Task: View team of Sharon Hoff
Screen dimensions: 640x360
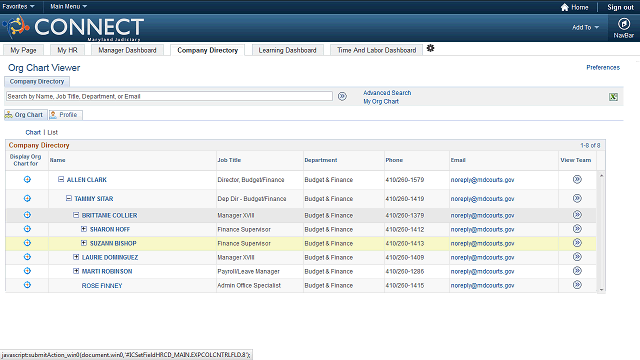Action: coord(577,229)
